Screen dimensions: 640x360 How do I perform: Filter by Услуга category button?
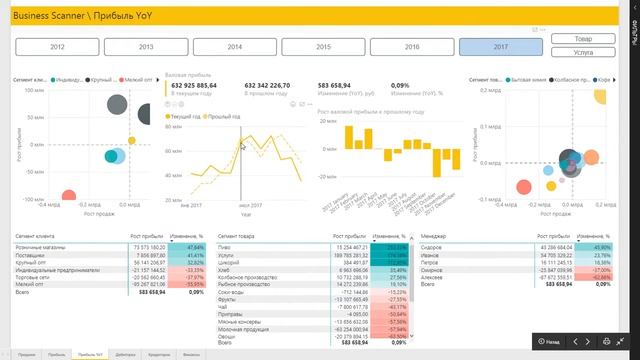click(x=583, y=52)
